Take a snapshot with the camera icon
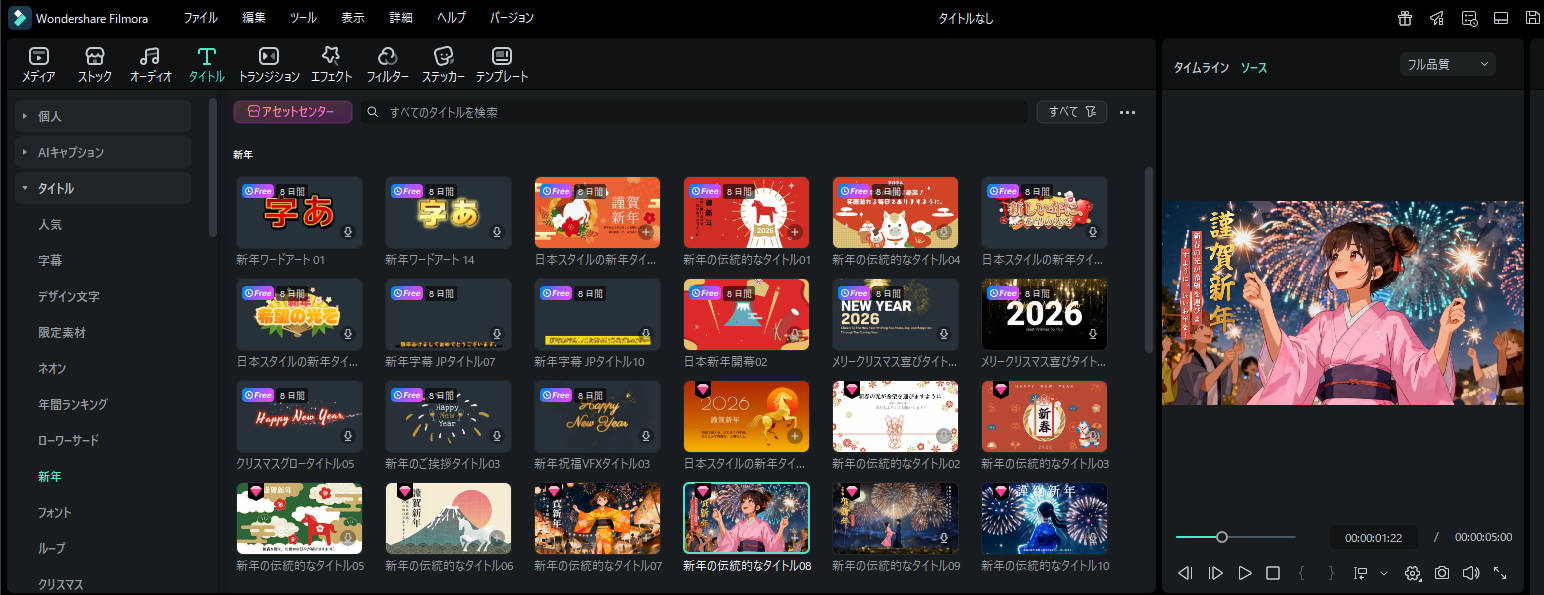Viewport: 1544px width, 595px height. tap(1441, 573)
